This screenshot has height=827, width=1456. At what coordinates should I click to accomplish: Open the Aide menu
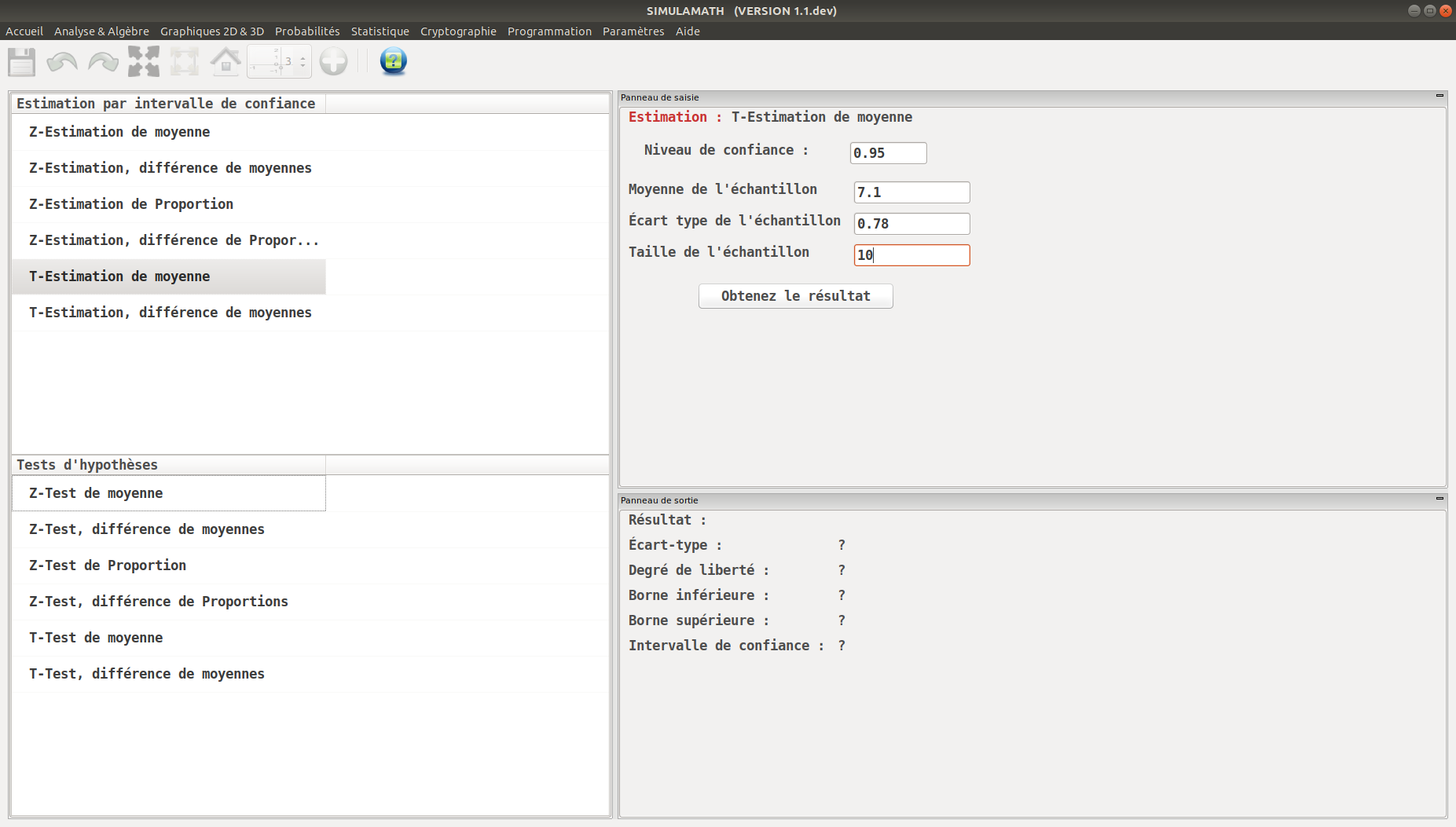(x=688, y=31)
